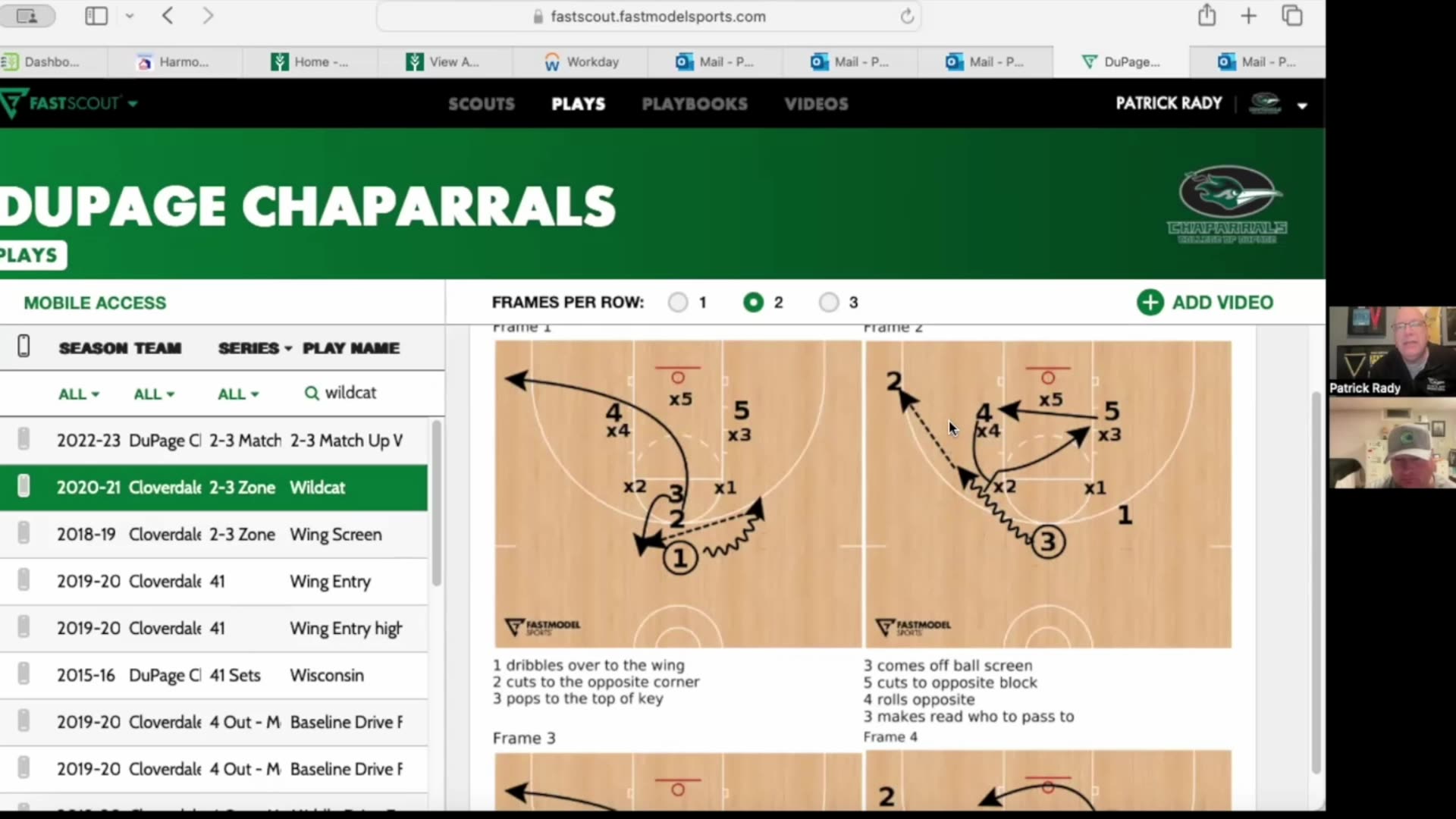Open the Series column dropdown arrow

[x=288, y=349]
